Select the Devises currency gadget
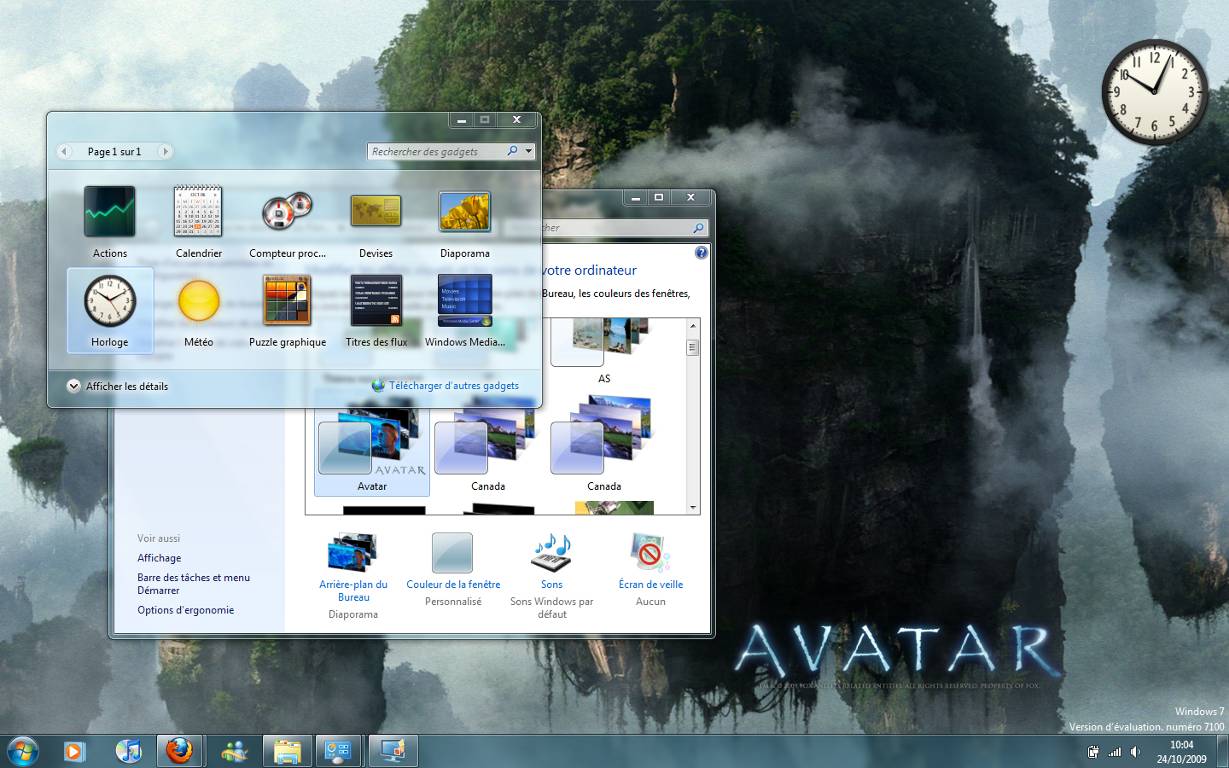Image resolution: width=1229 pixels, height=768 pixels. click(x=376, y=222)
